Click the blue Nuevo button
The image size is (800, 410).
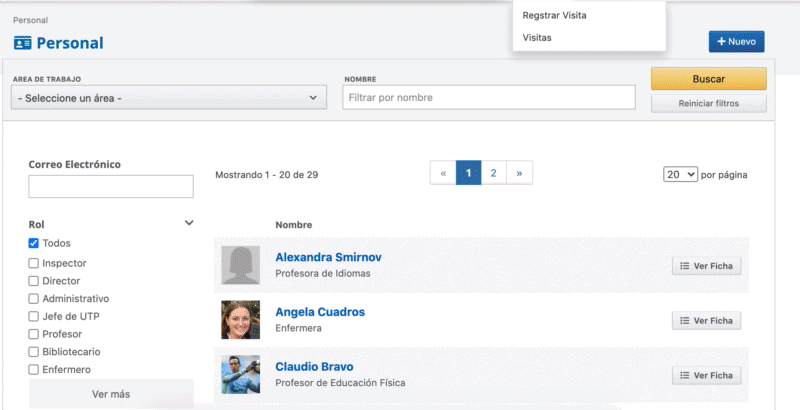pos(736,42)
